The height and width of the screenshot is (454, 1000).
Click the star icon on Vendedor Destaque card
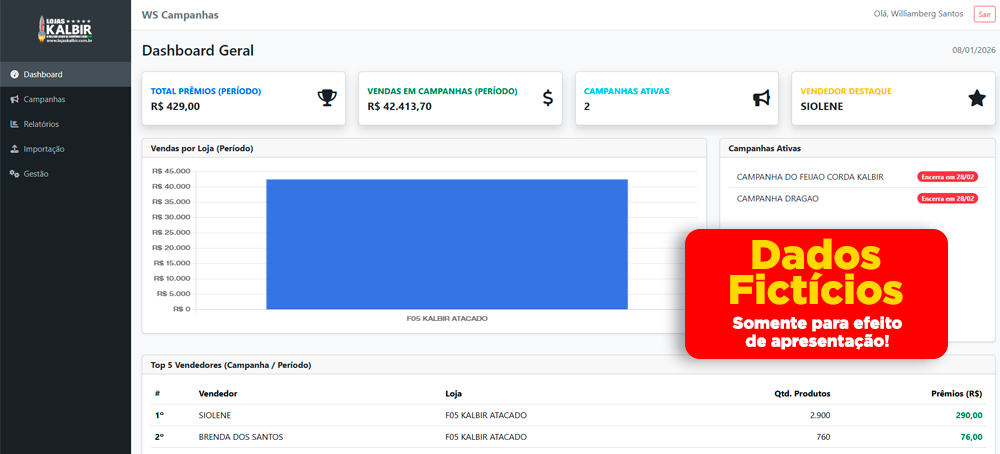coord(977,98)
